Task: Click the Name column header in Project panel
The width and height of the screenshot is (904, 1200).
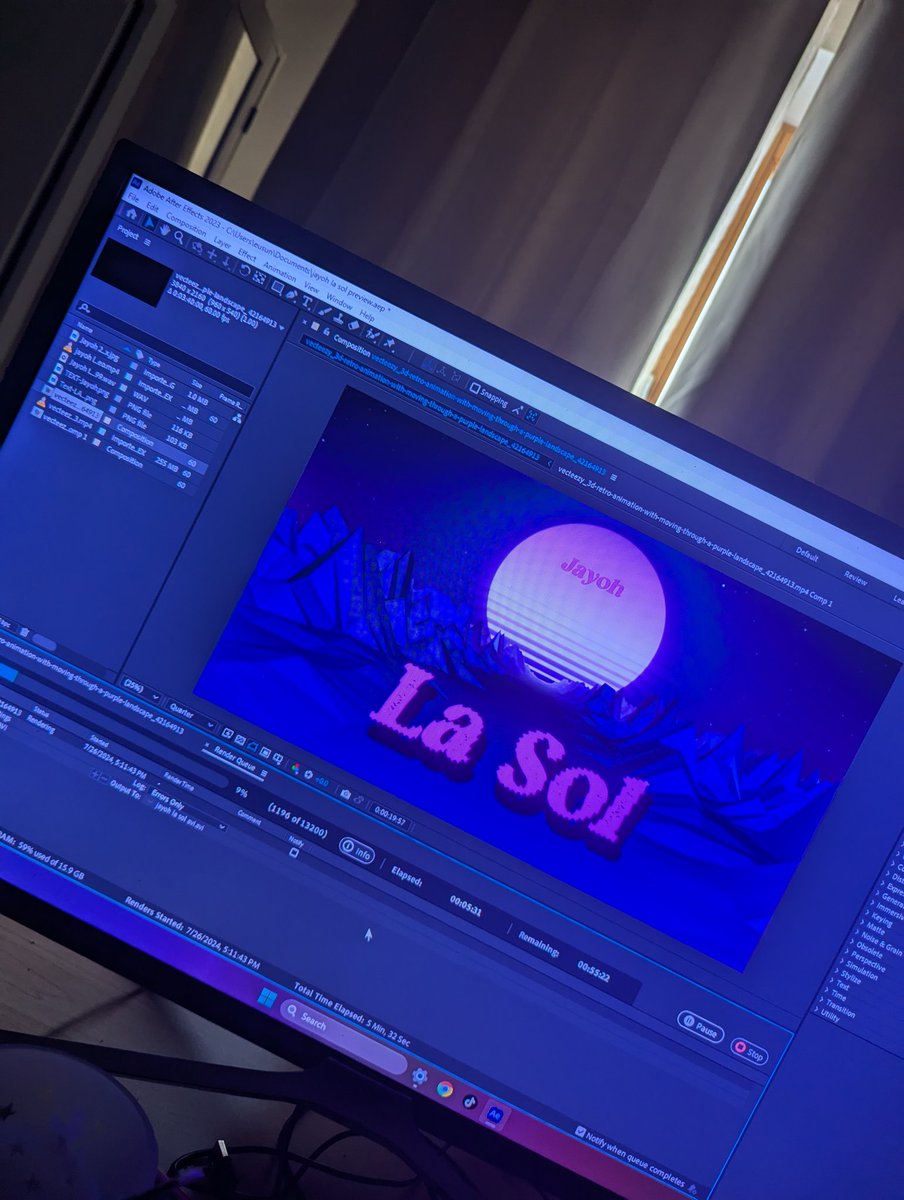Action: point(85,328)
